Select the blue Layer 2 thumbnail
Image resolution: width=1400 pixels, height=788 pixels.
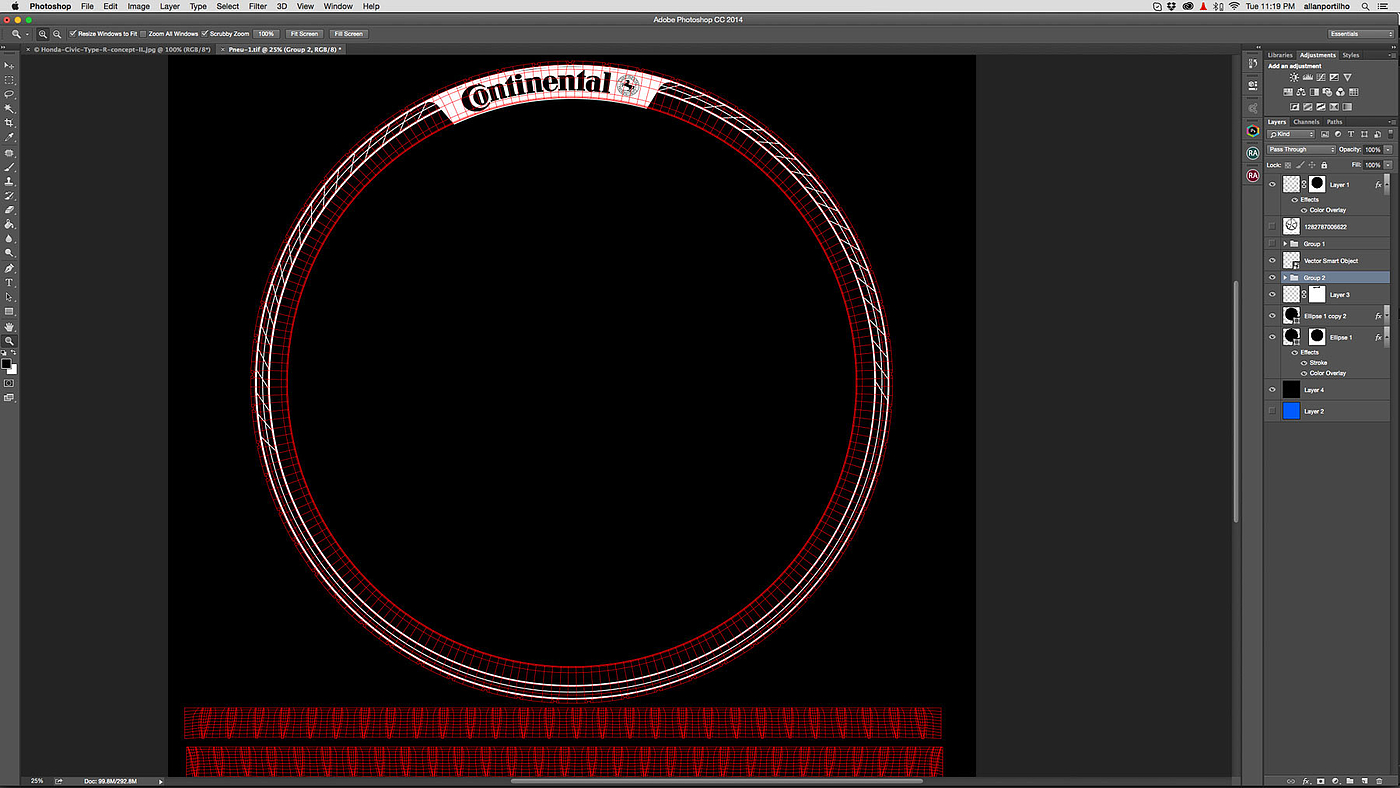click(x=1291, y=411)
